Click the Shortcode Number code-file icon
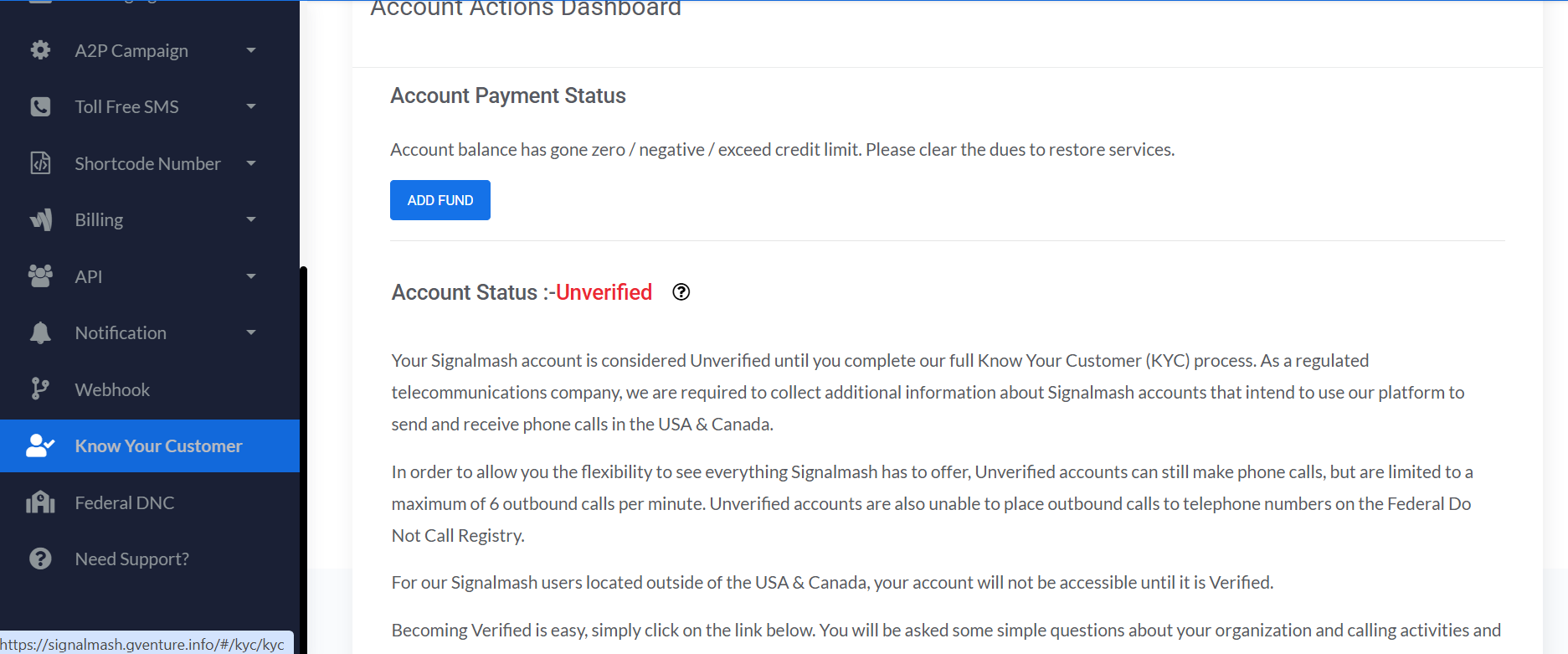The image size is (1568, 654). pyautogui.click(x=40, y=163)
